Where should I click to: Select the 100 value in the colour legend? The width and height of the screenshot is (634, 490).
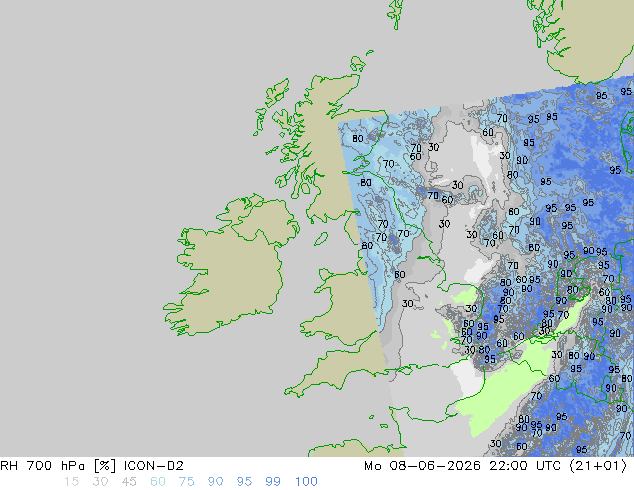(306, 482)
